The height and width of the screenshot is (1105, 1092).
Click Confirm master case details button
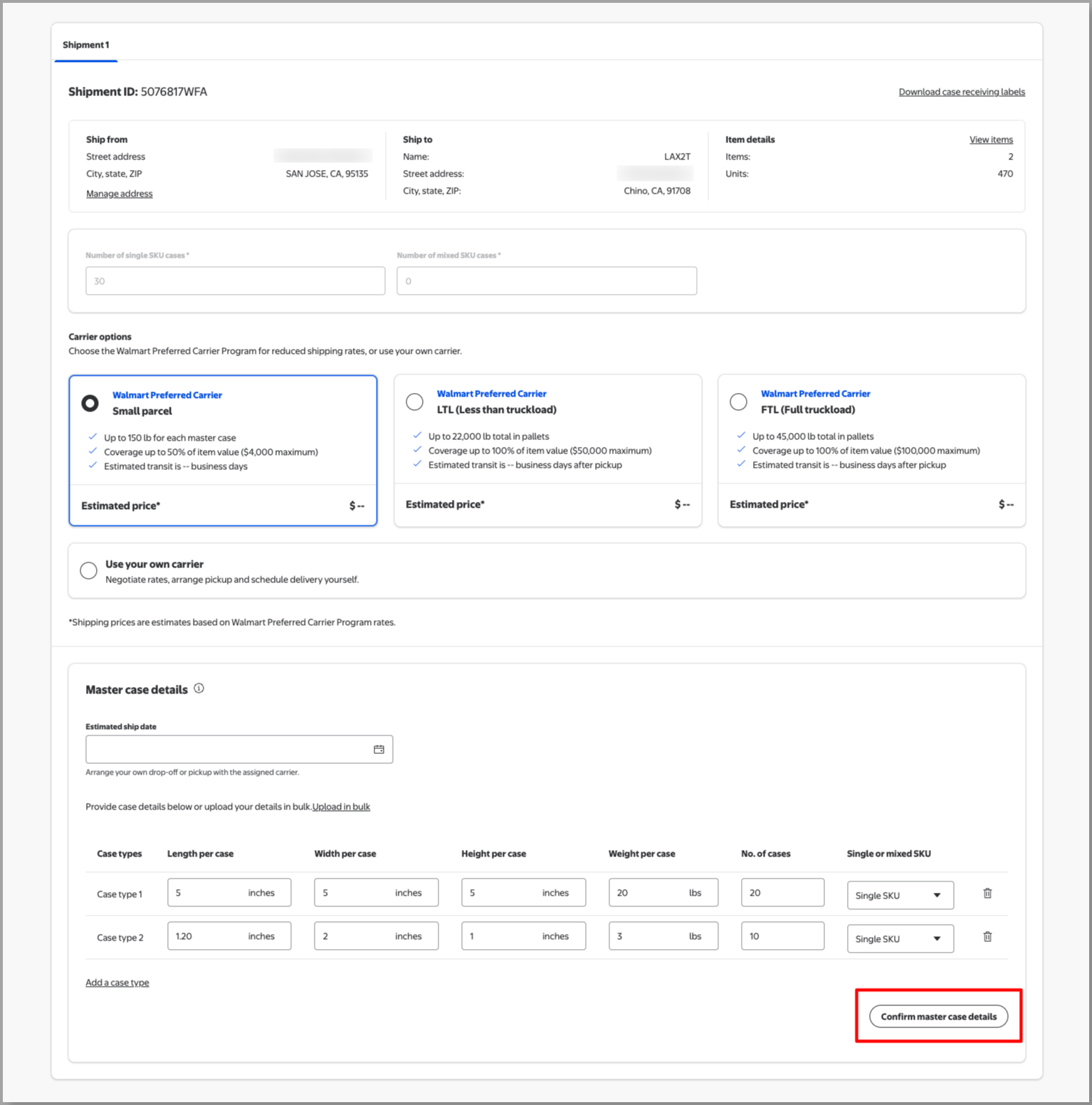coord(938,1016)
